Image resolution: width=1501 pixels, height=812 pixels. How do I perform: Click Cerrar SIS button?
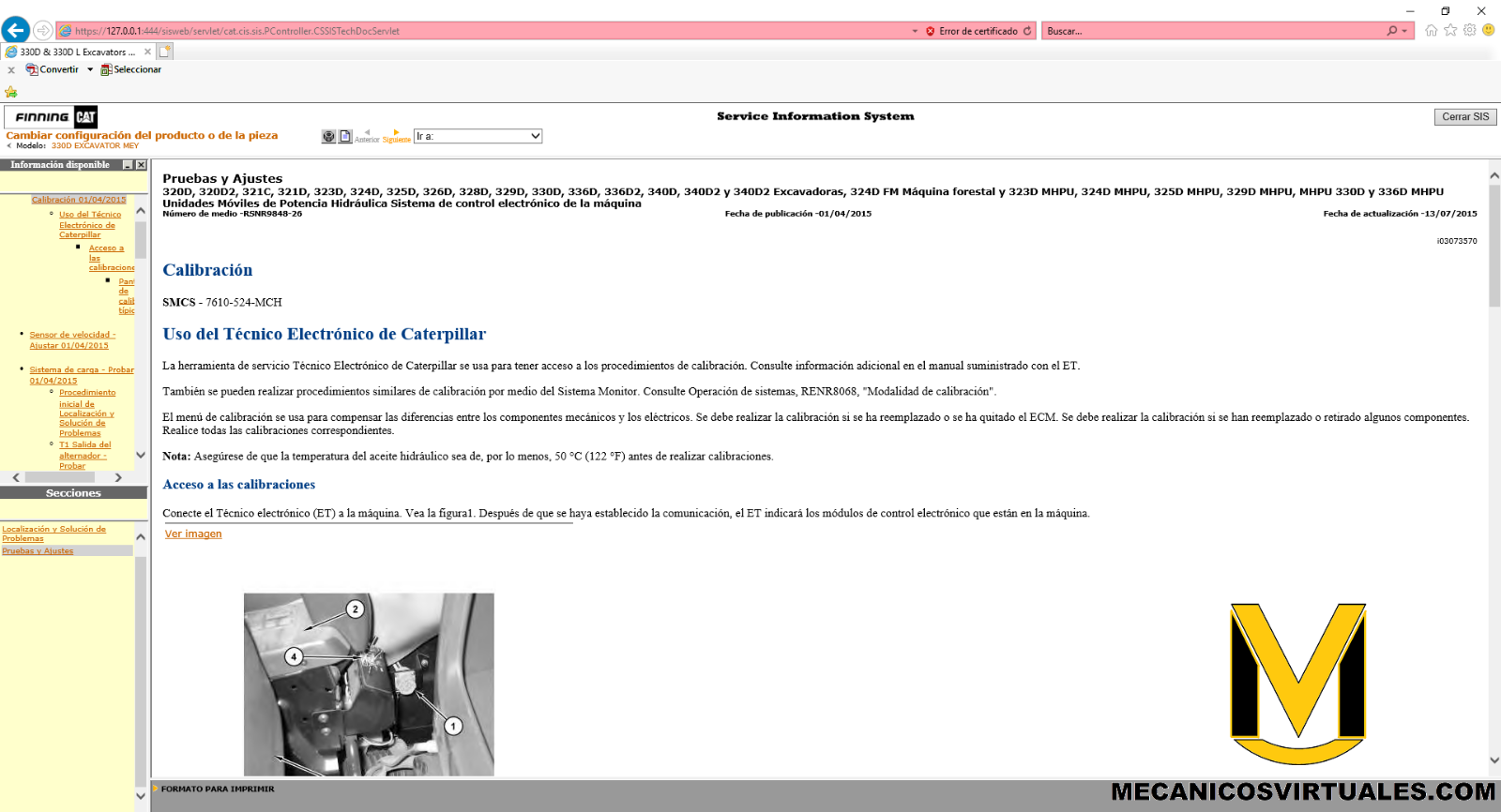1465,117
